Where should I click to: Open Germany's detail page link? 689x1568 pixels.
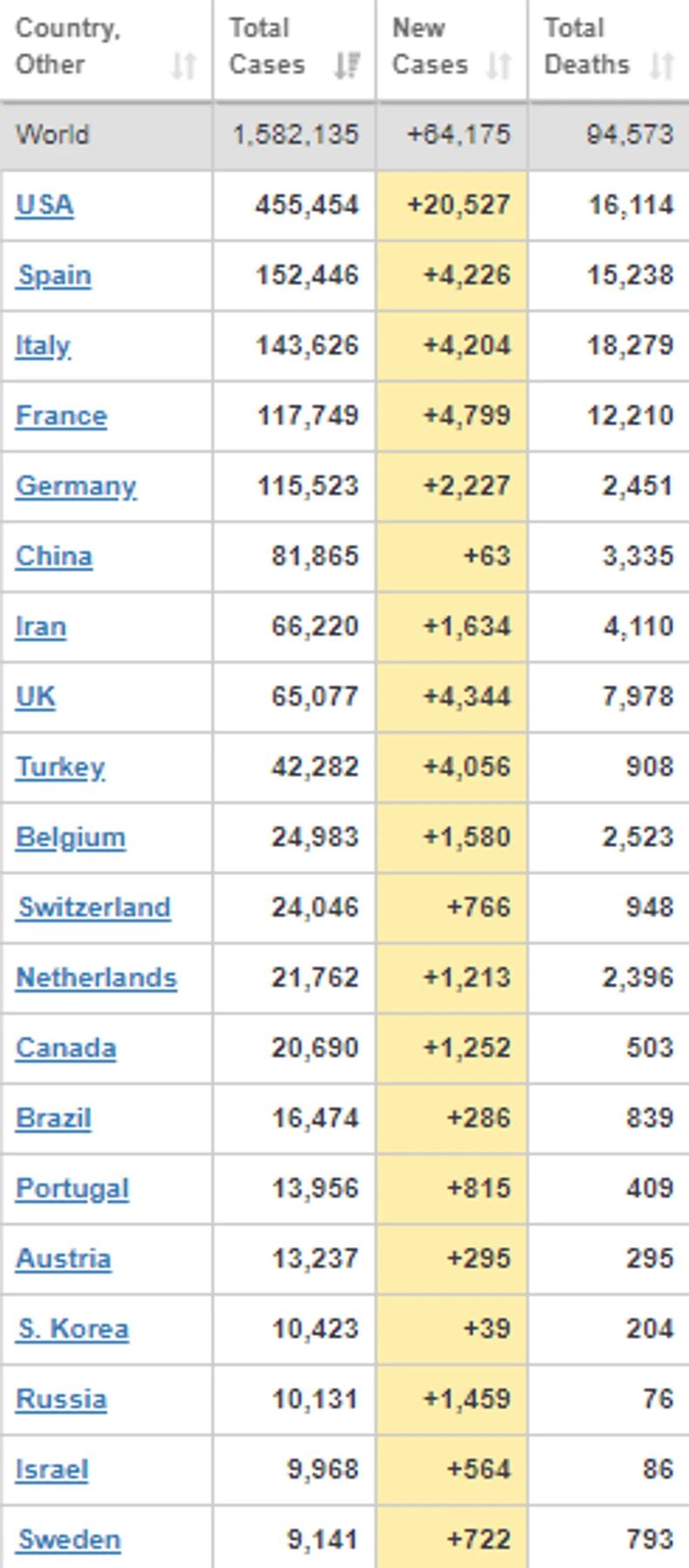(76, 486)
